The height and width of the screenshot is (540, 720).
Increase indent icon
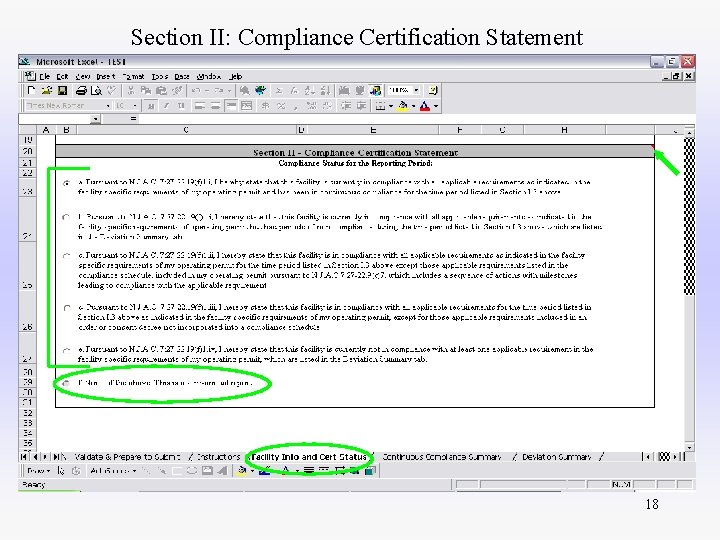[361, 106]
